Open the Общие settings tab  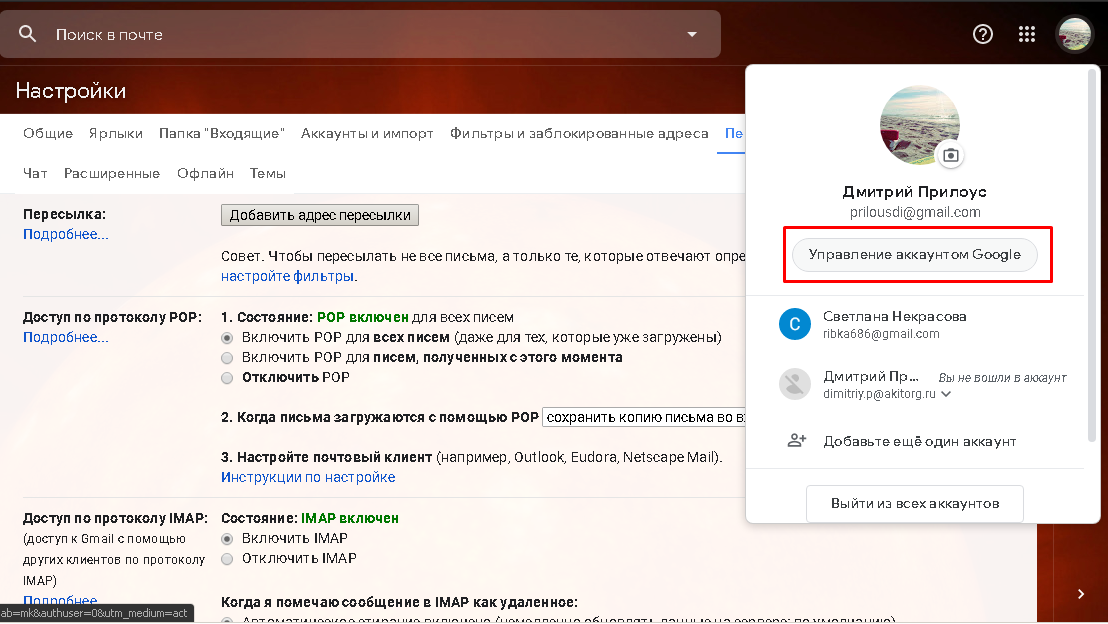48,134
